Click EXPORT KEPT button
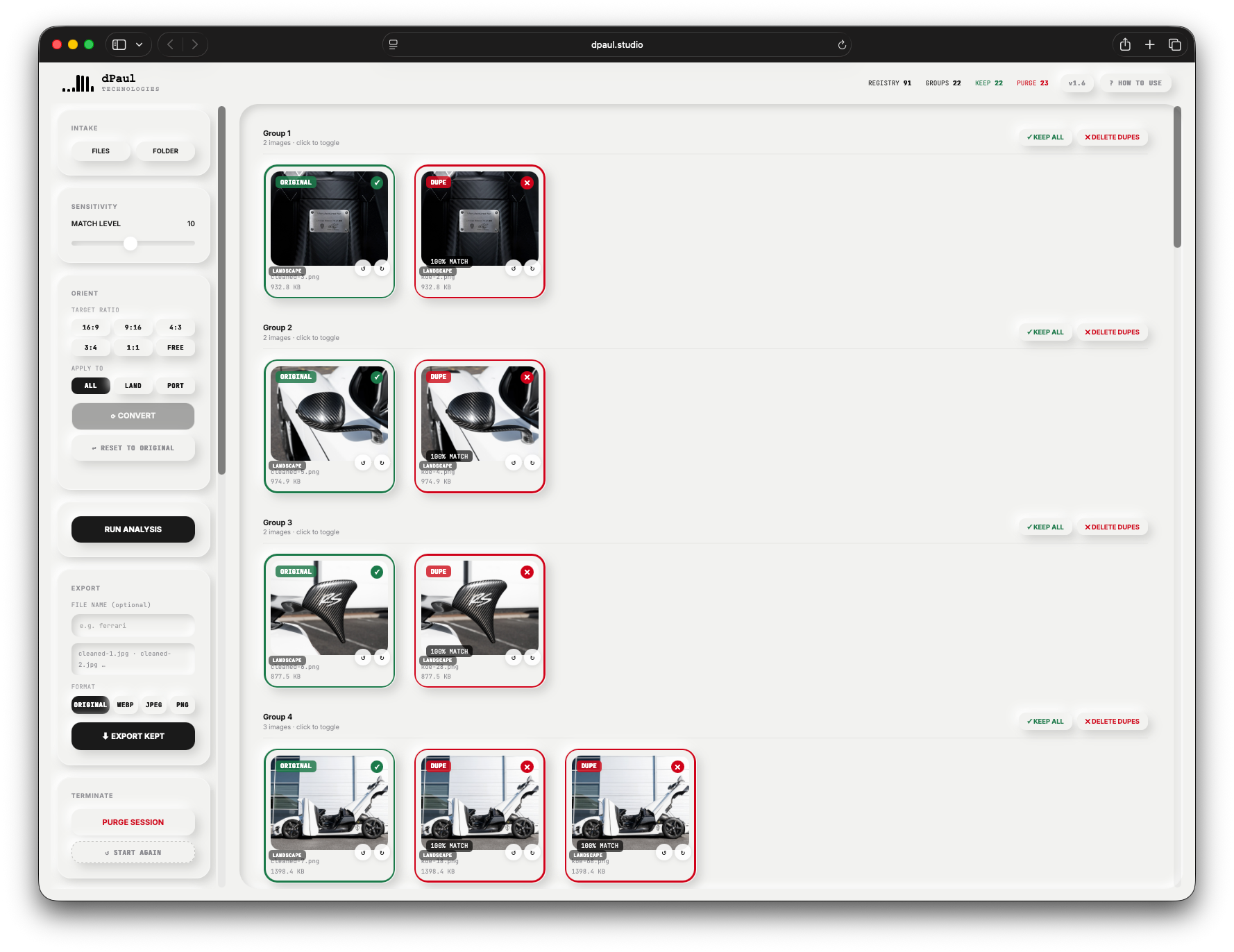This screenshot has width=1234, height=952. [133, 736]
